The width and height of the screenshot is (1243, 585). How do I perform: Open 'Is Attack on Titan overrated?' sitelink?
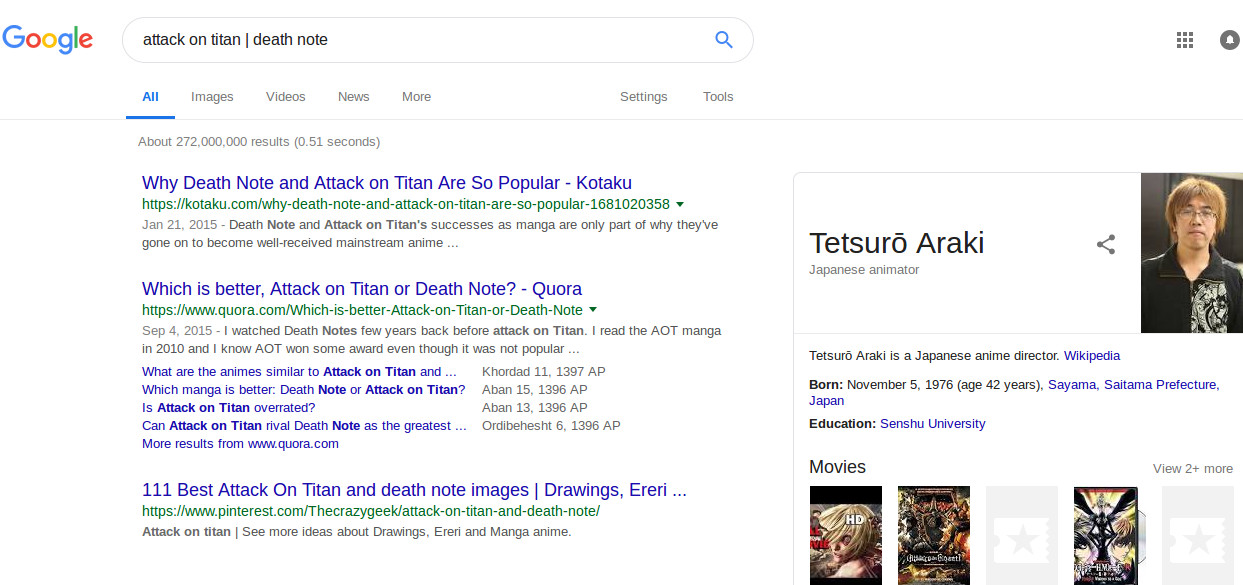click(229, 408)
